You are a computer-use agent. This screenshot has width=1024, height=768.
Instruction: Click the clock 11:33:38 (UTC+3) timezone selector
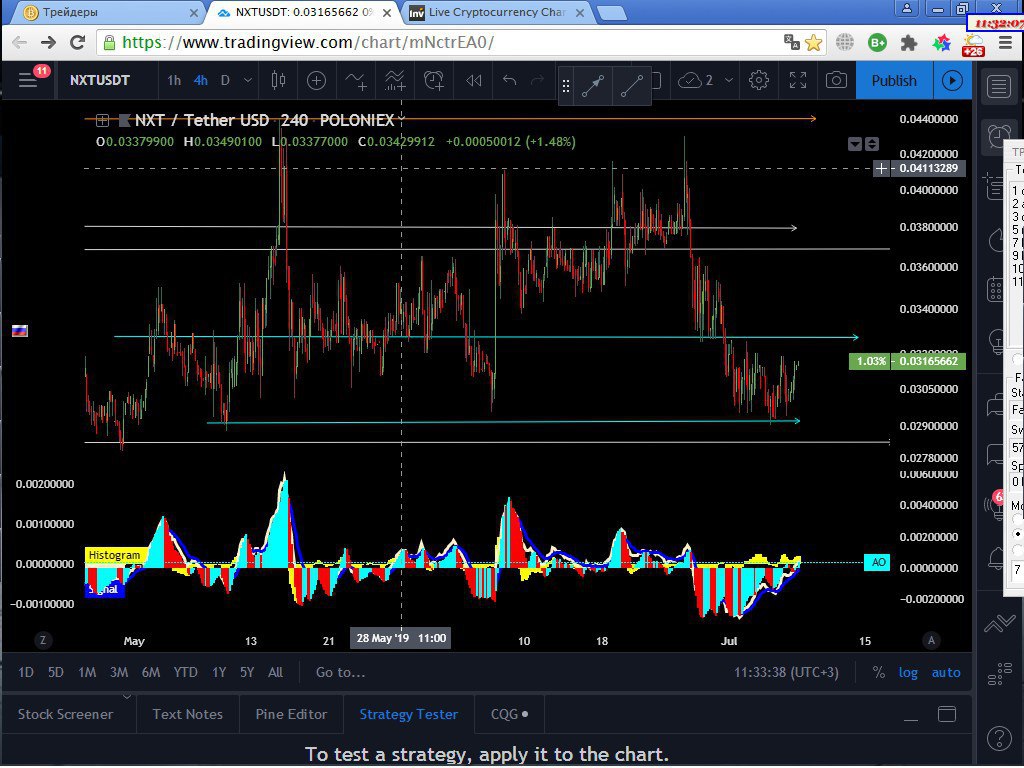[786, 672]
